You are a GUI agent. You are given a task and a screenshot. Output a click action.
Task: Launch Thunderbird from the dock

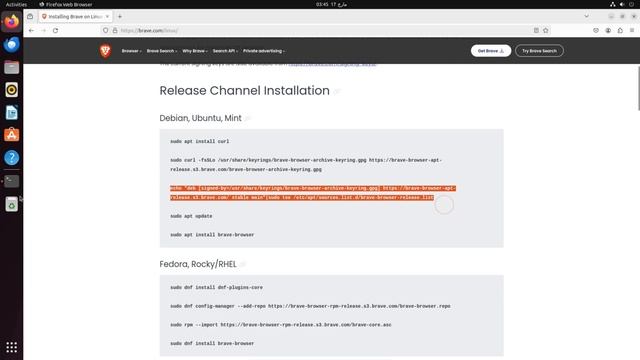pos(11,44)
